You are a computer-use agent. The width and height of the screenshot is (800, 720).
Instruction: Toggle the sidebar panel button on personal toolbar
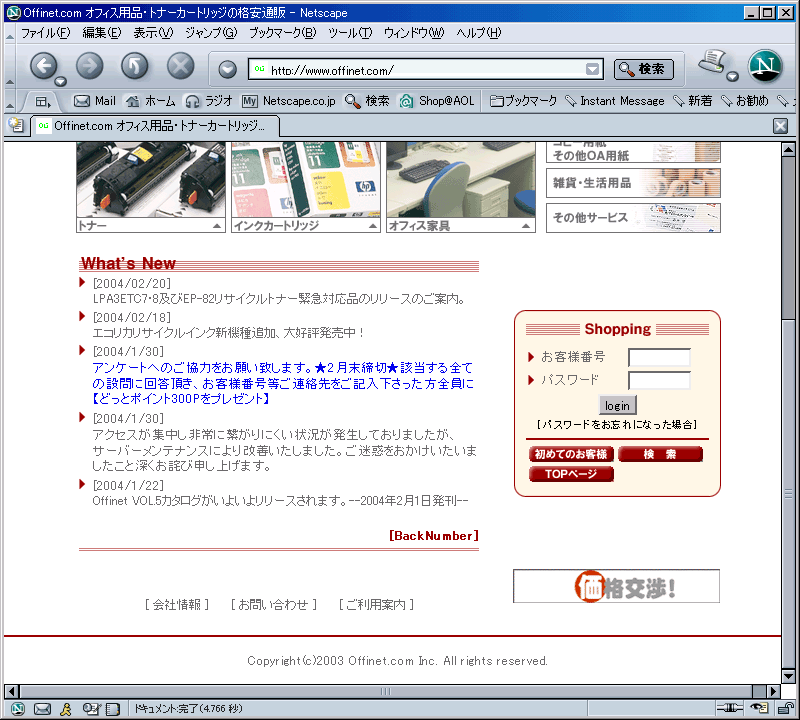(x=43, y=102)
